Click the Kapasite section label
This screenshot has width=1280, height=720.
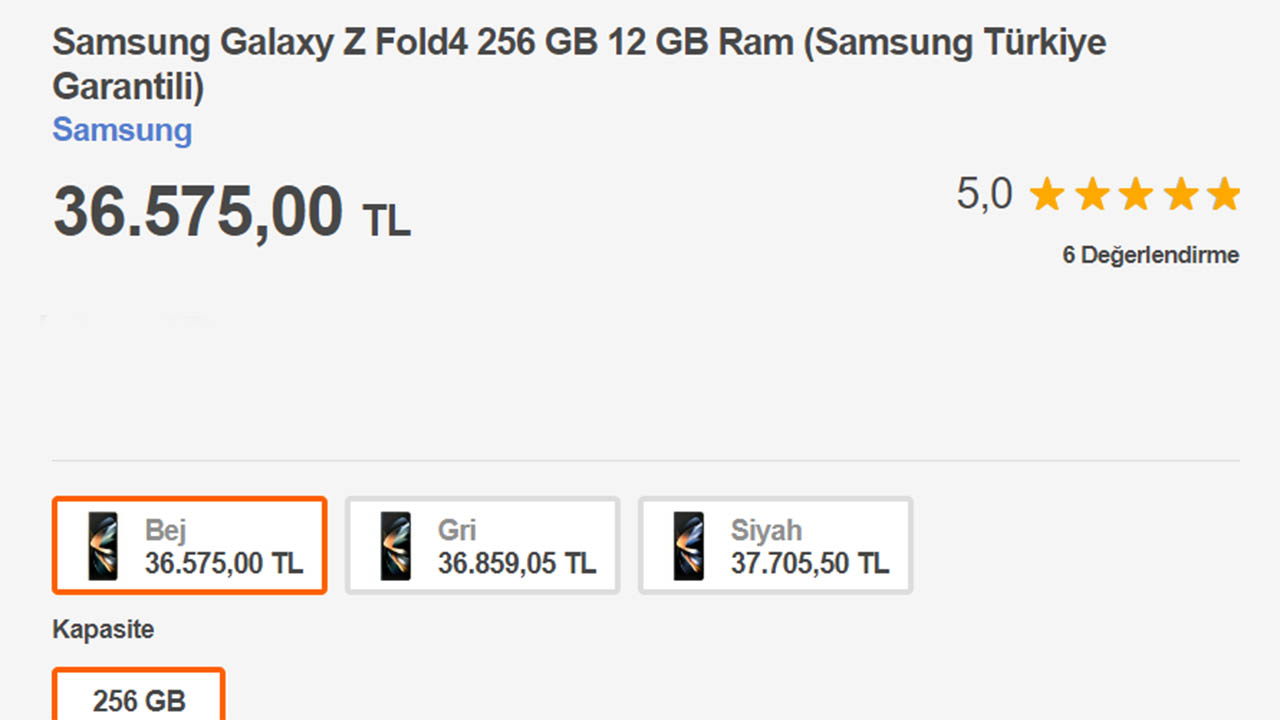103,629
